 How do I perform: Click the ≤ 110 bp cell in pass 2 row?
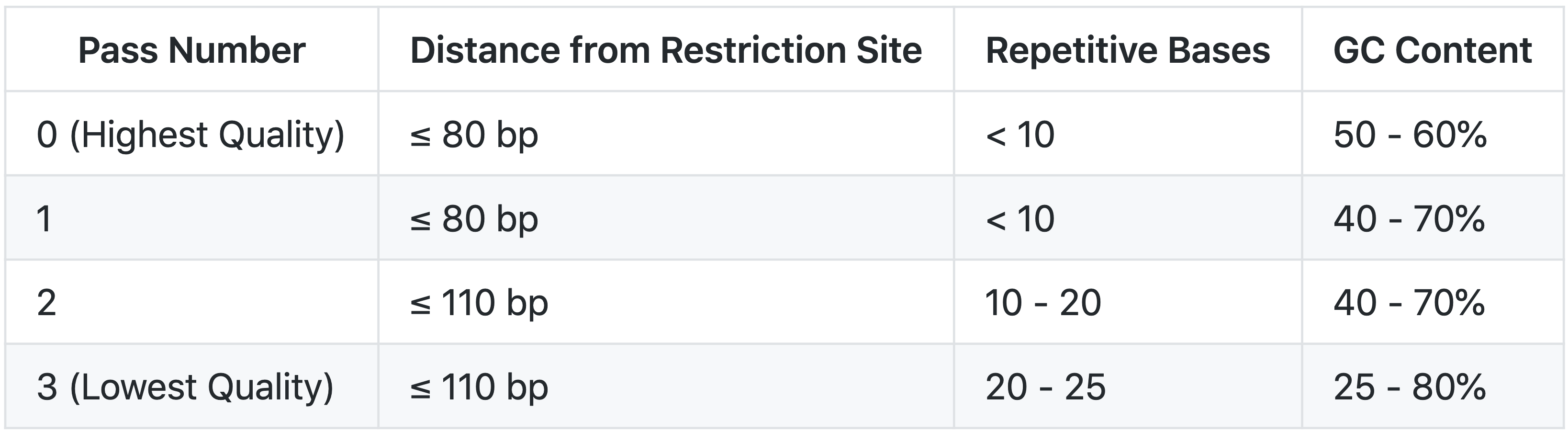coord(666,302)
